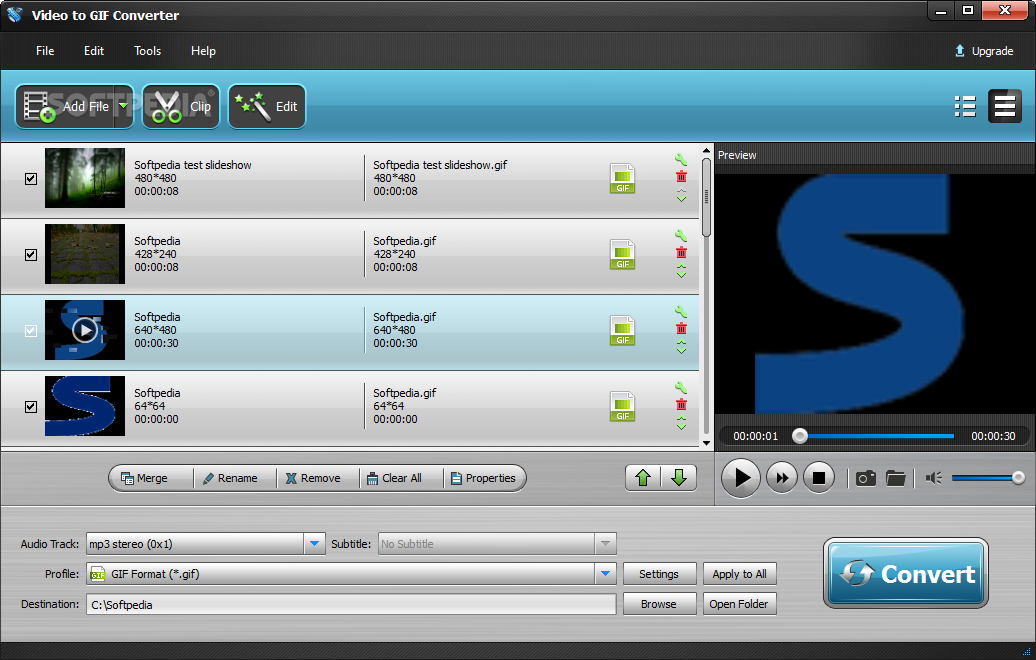The image size is (1036, 660).
Task: Delete the 64*64 Softpedia item
Action: tap(681, 404)
